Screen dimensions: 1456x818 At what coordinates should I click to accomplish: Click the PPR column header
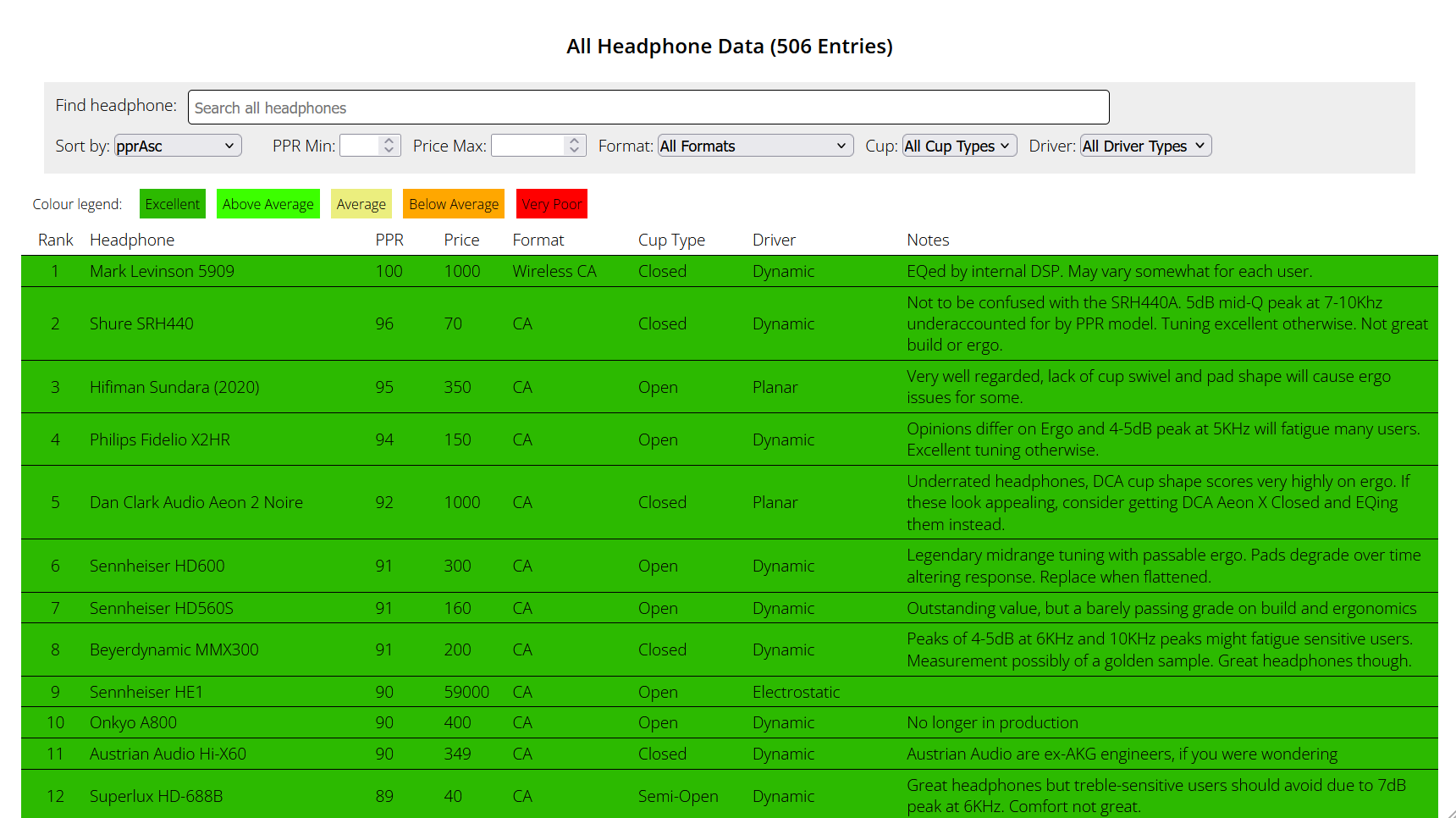coord(389,240)
